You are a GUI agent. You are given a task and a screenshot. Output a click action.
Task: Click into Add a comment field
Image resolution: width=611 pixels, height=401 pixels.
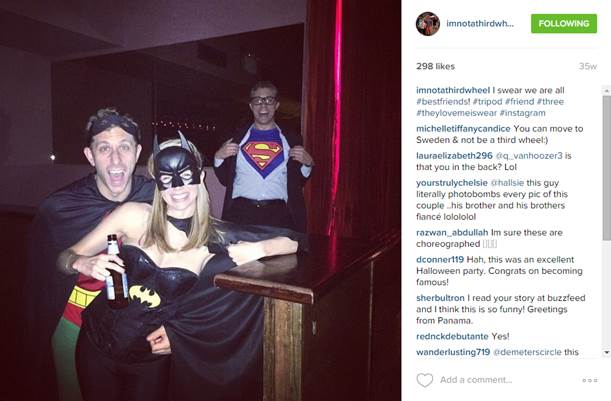[x=507, y=380]
